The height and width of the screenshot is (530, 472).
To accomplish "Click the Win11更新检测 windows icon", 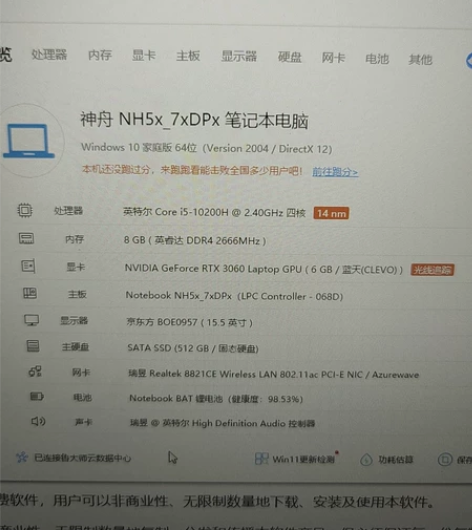I will pos(261,459).
